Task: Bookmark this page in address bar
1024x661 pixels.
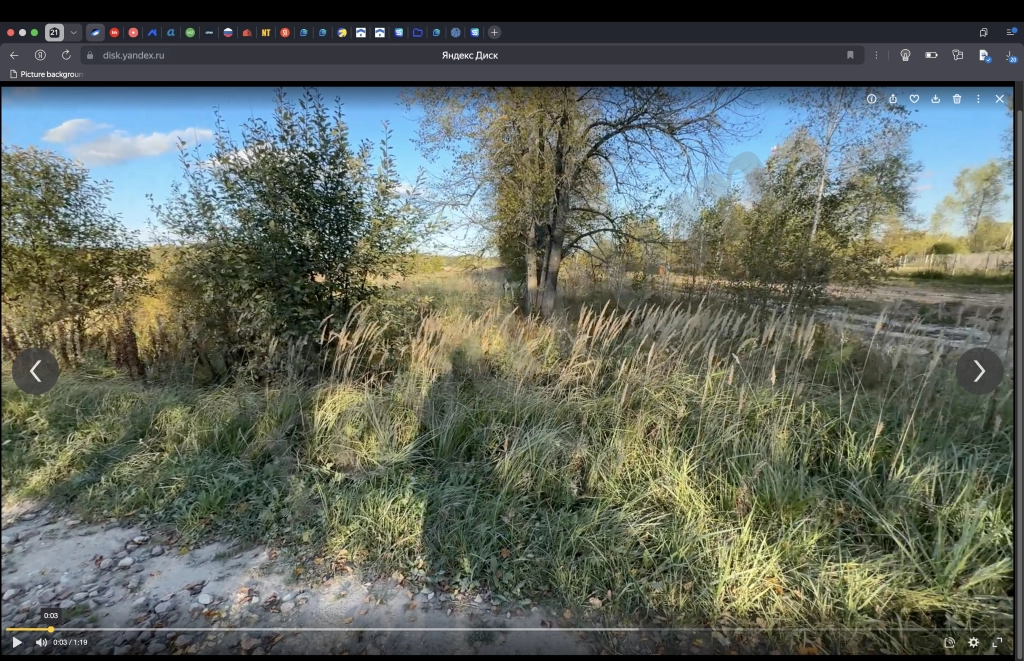Action: (850, 55)
